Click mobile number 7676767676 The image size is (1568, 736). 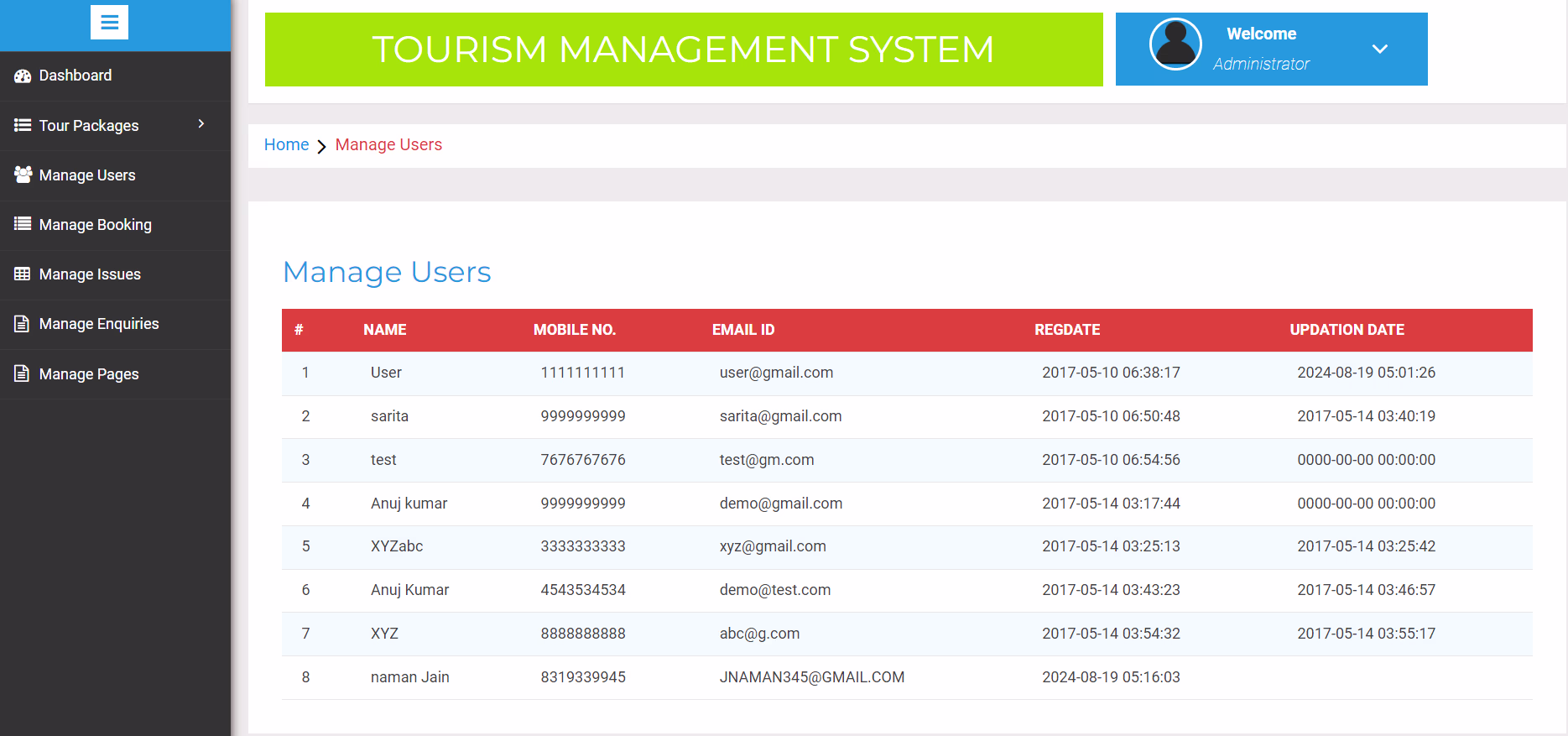point(582,460)
